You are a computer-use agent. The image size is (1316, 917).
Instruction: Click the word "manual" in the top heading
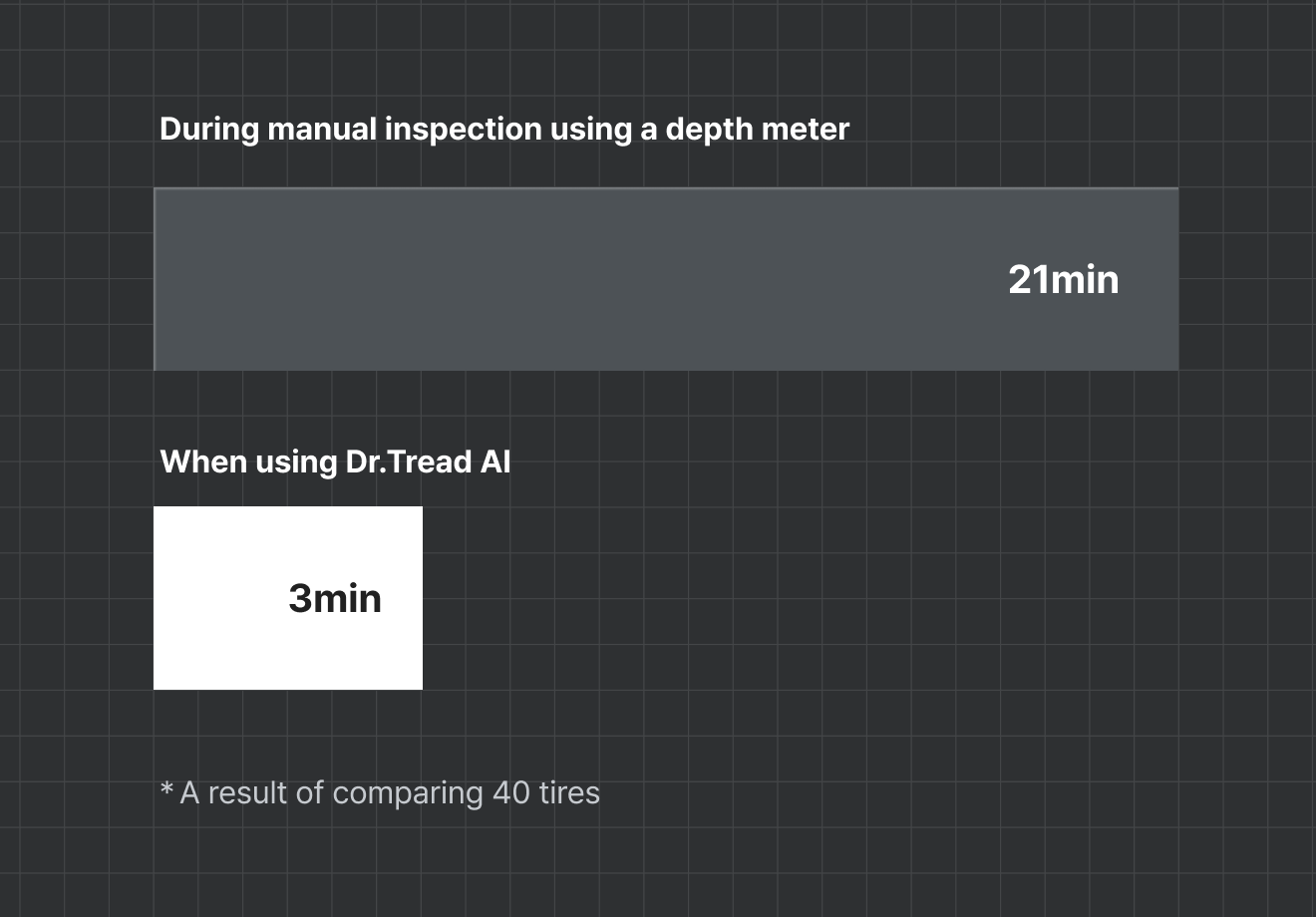tap(321, 130)
